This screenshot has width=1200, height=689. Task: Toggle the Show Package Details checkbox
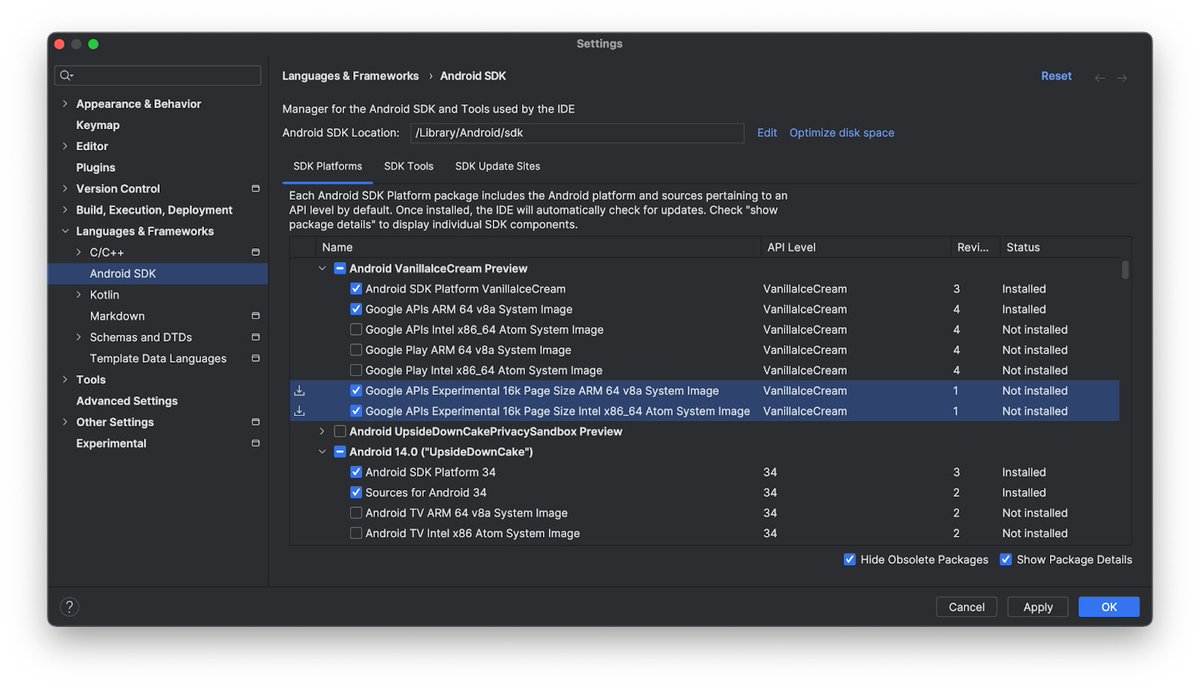coord(1006,560)
